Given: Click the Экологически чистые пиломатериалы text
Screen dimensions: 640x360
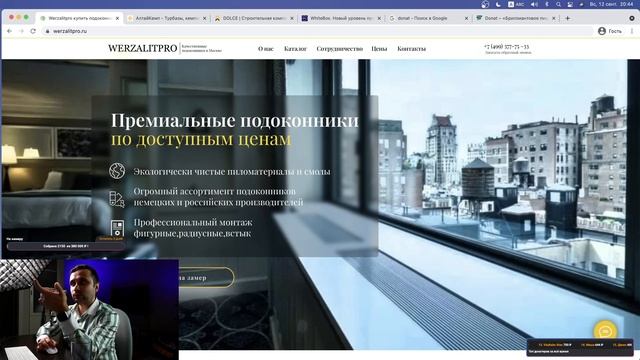Looking at the screenshot, I should click(232, 172).
